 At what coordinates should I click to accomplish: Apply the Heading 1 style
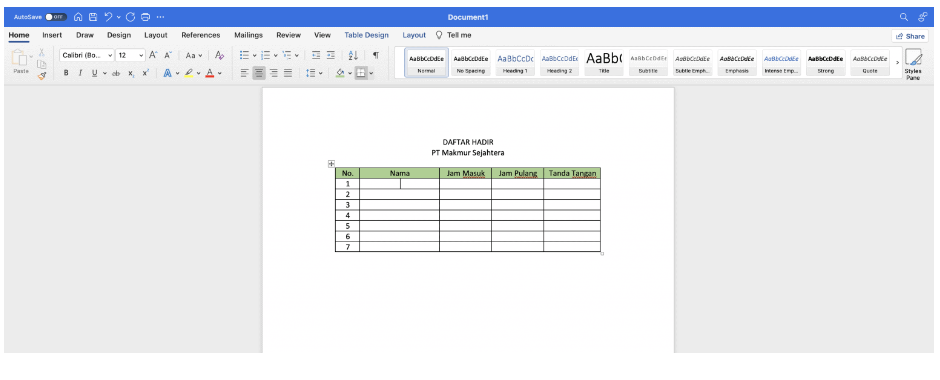click(x=515, y=62)
